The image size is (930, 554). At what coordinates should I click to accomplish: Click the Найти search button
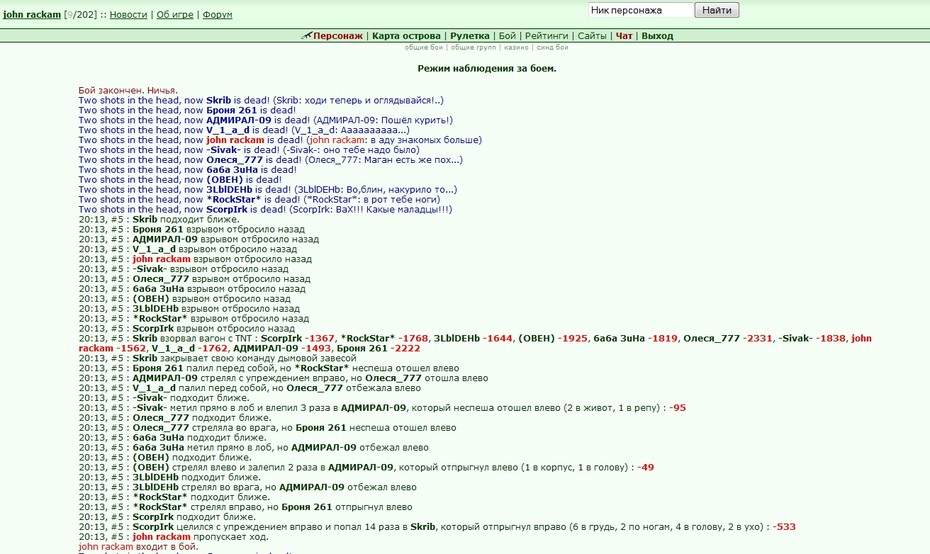pos(716,10)
